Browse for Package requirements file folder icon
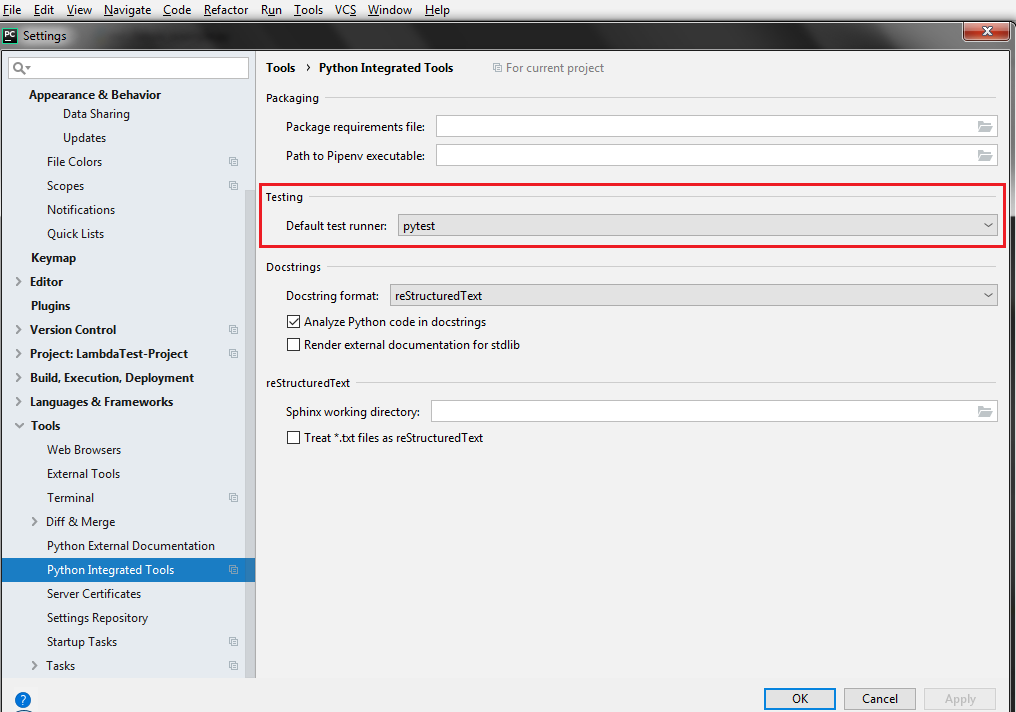The width and height of the screenshot is (1016, 712). (985, 127)
